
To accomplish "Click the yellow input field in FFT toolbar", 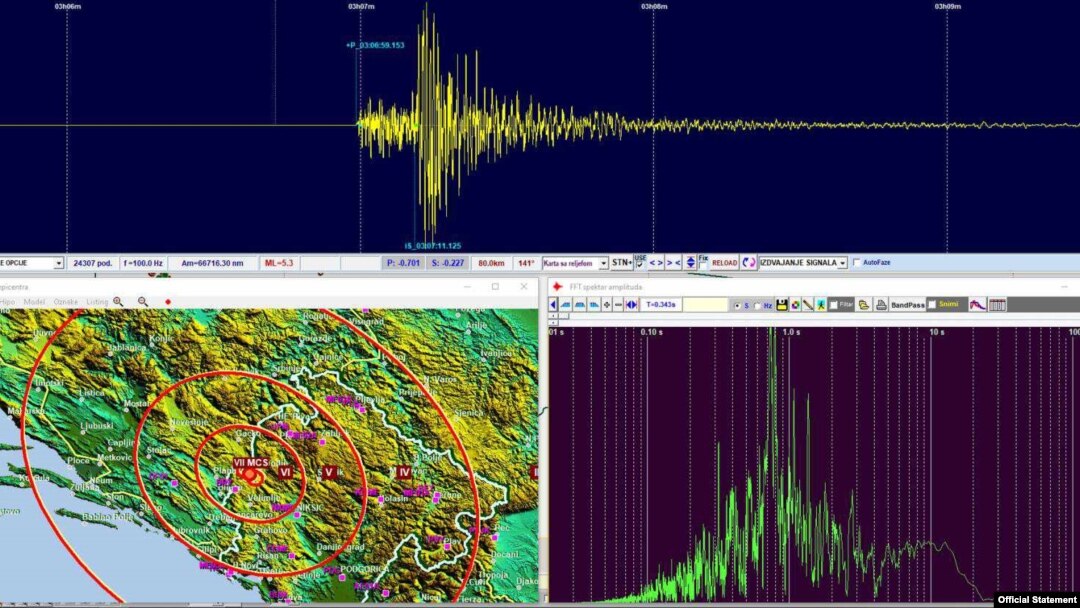I will (705, 304).
